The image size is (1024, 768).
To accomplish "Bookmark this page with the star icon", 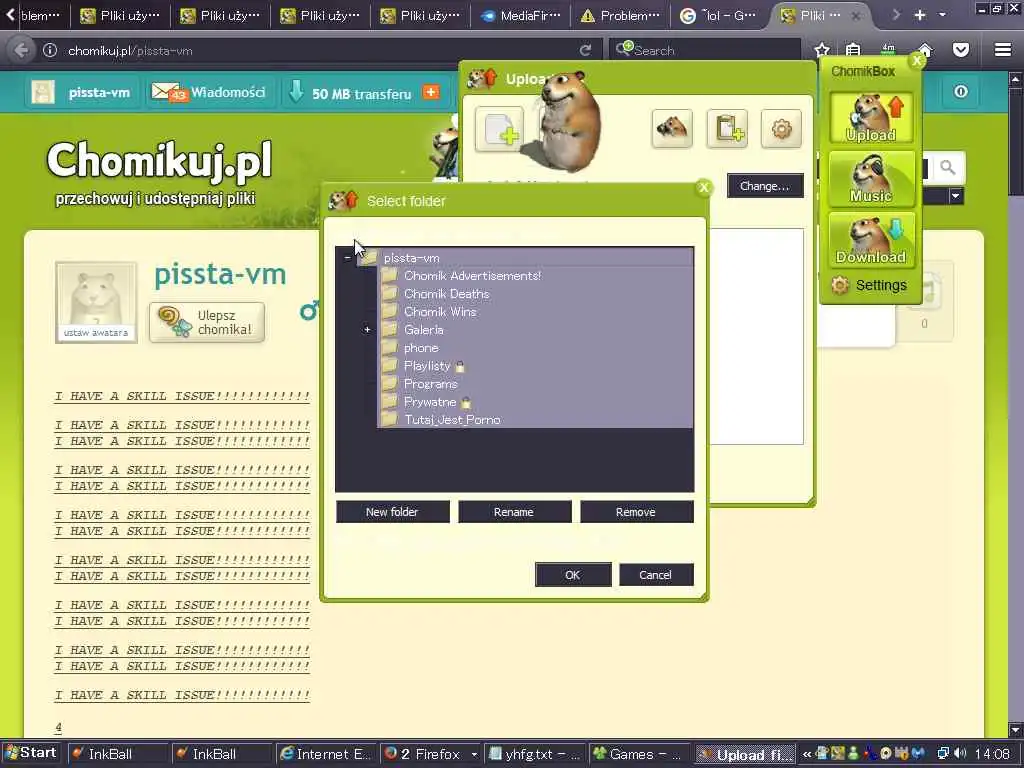I will point(822,50).
